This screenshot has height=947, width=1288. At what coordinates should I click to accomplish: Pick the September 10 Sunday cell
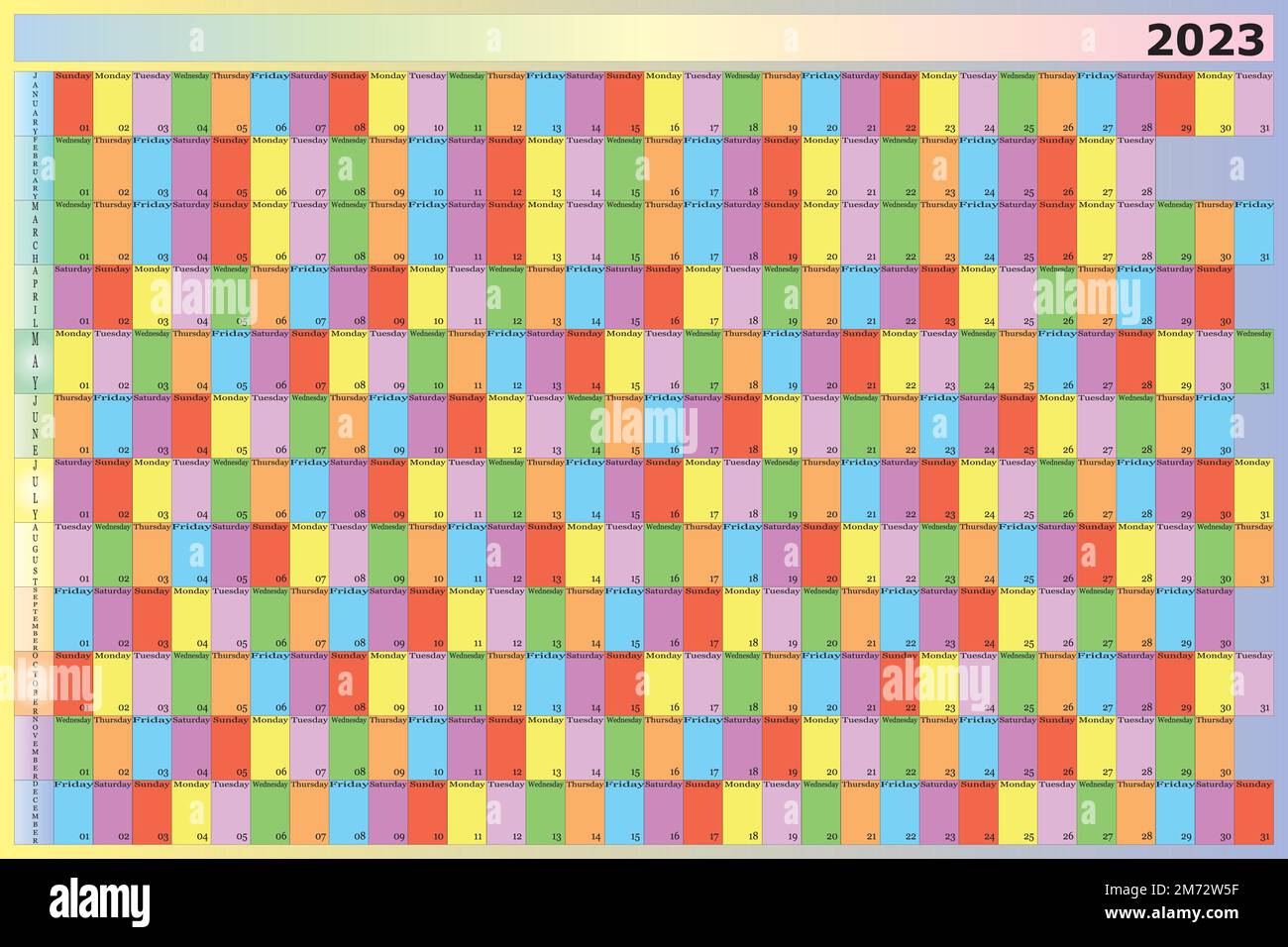[x=427, y=618]
